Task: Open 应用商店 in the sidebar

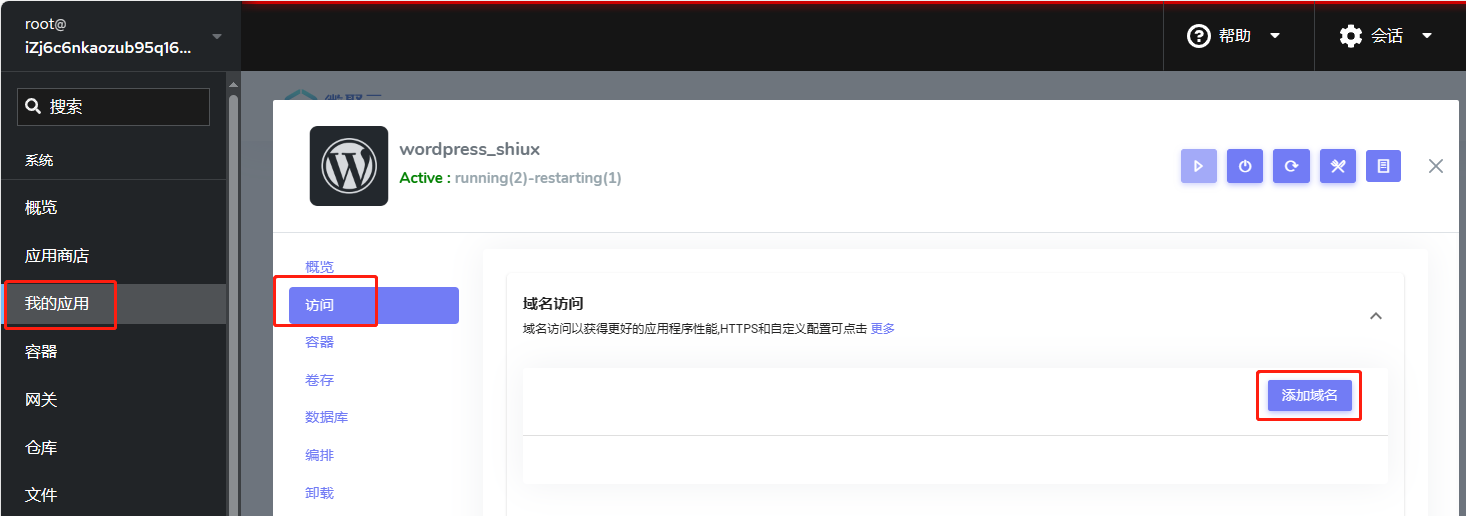Action: pyautogui.click(x=57, y=256)
